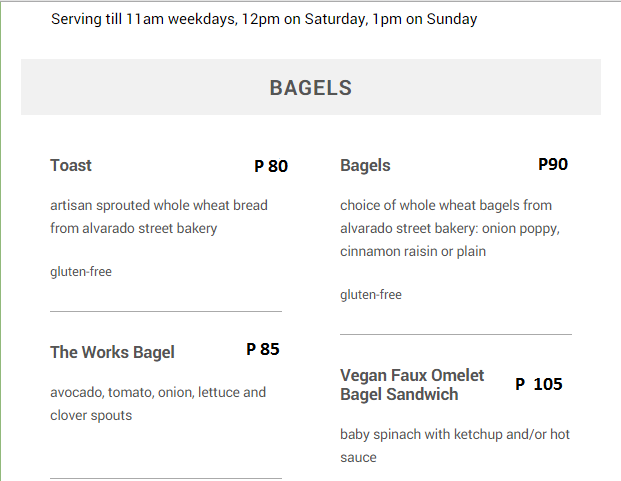
Task: Click the clover spouts text
Action: point(91,415)
